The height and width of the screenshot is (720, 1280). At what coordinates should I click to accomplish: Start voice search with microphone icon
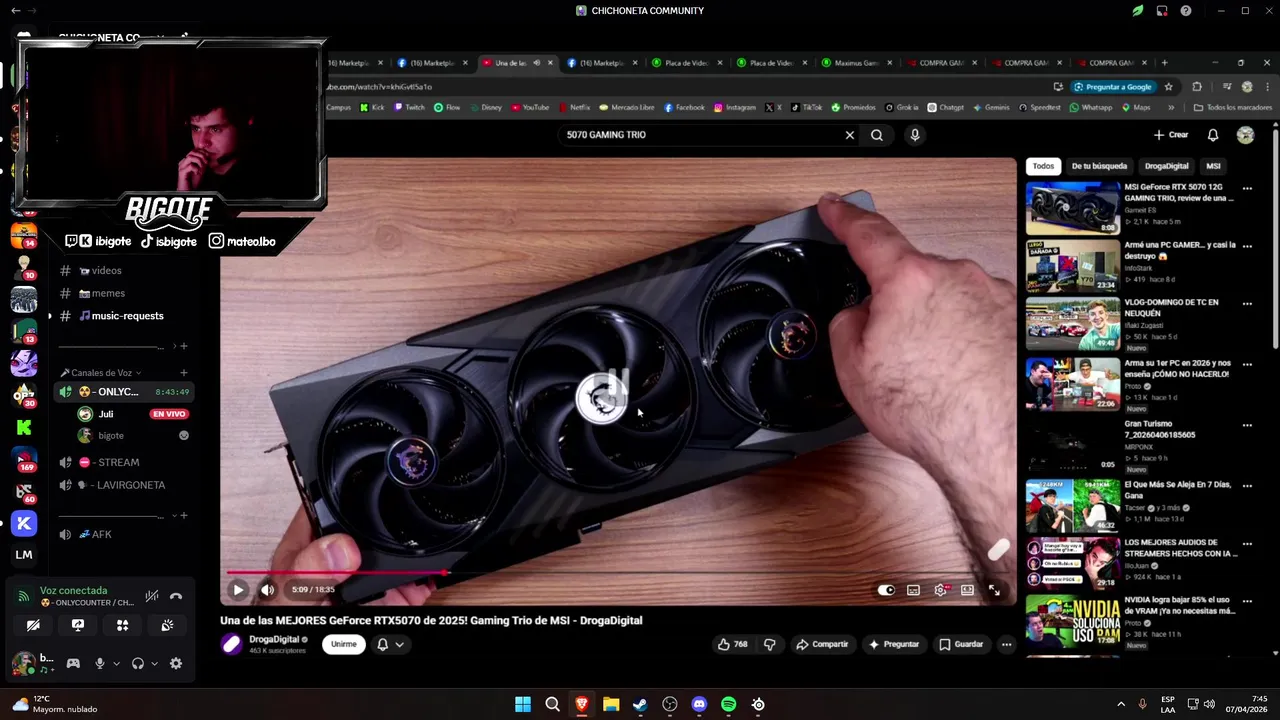(x=914, y=135)
